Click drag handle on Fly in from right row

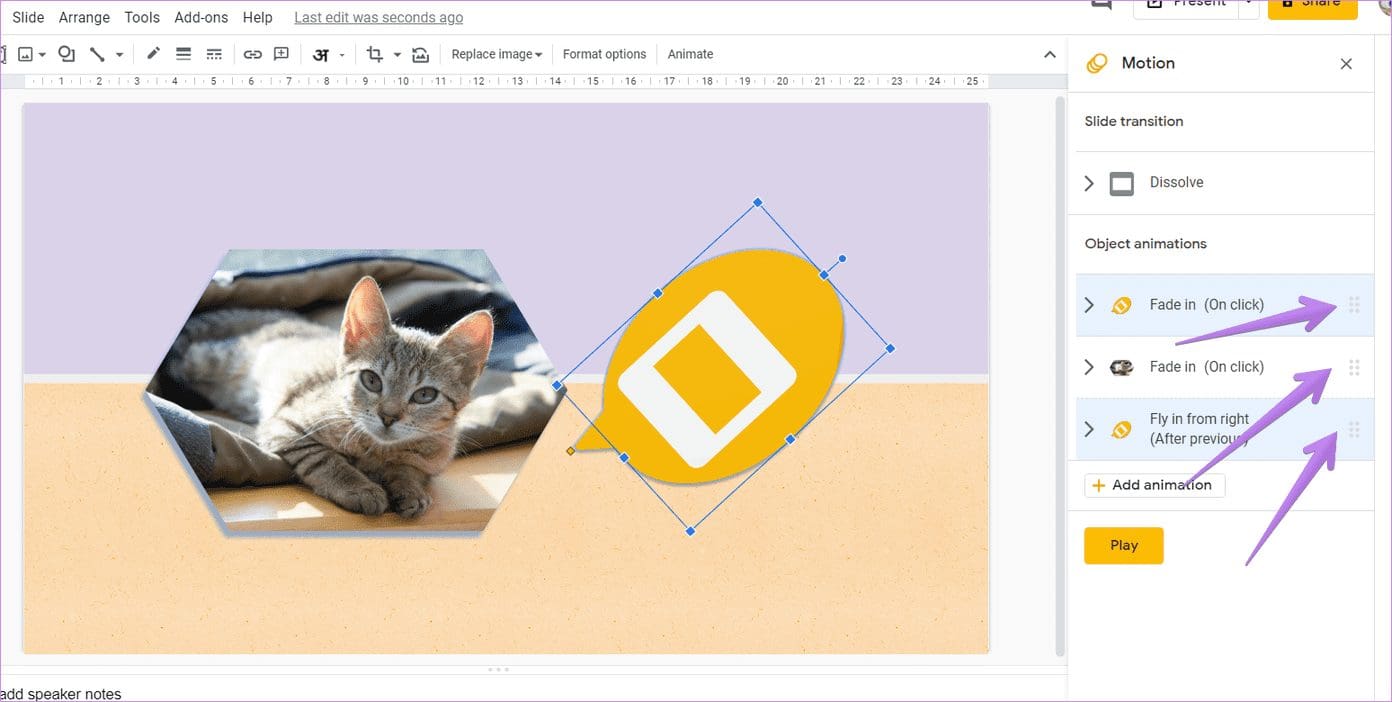coord(1354,429)
